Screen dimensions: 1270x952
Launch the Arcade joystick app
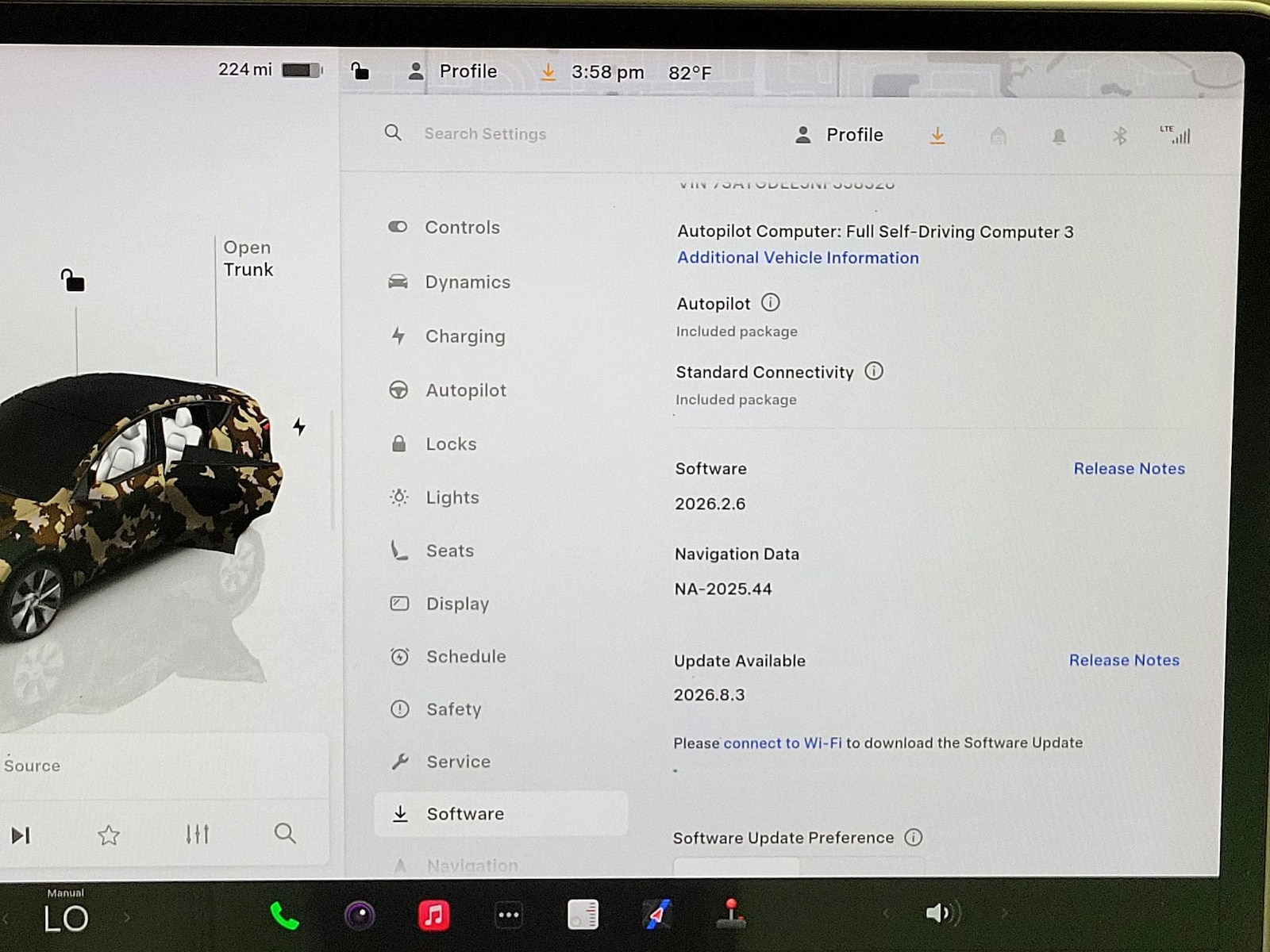(x=731, y=914)
